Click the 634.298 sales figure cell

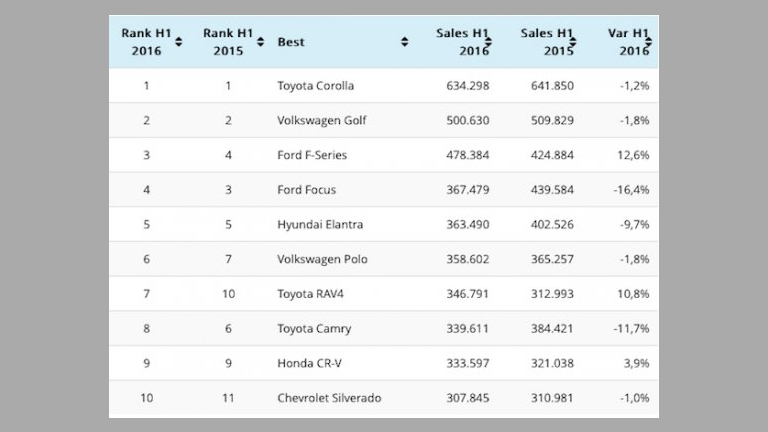coord(468,86)
